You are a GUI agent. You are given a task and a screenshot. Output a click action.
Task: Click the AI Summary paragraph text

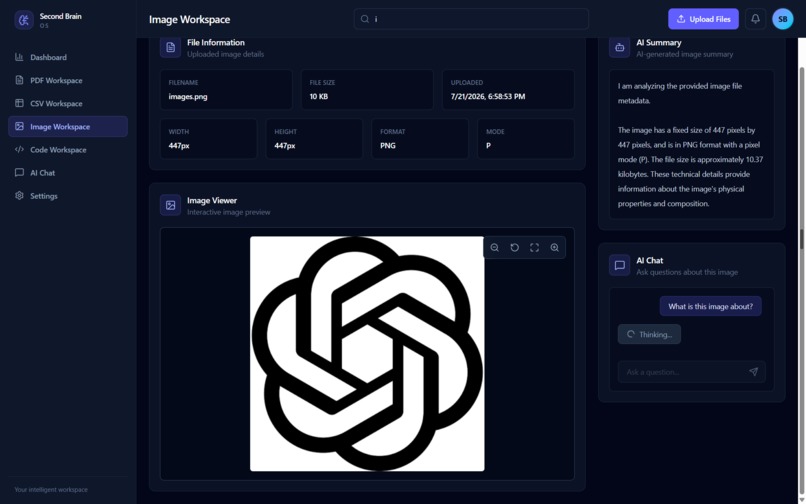[690, 145]
